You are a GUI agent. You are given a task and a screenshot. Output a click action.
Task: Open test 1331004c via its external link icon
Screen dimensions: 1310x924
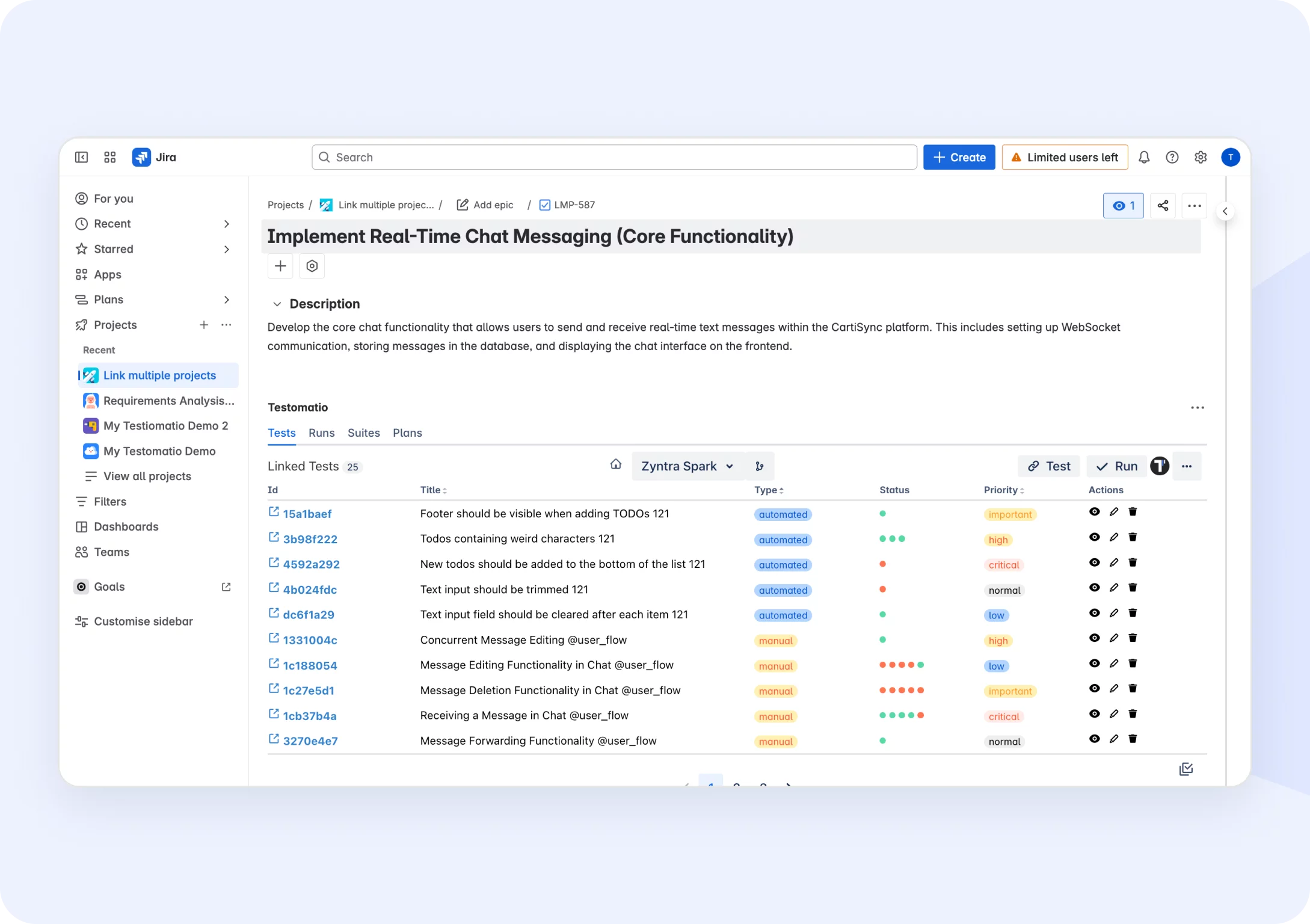pyautogui.click(x=274, y=638)
